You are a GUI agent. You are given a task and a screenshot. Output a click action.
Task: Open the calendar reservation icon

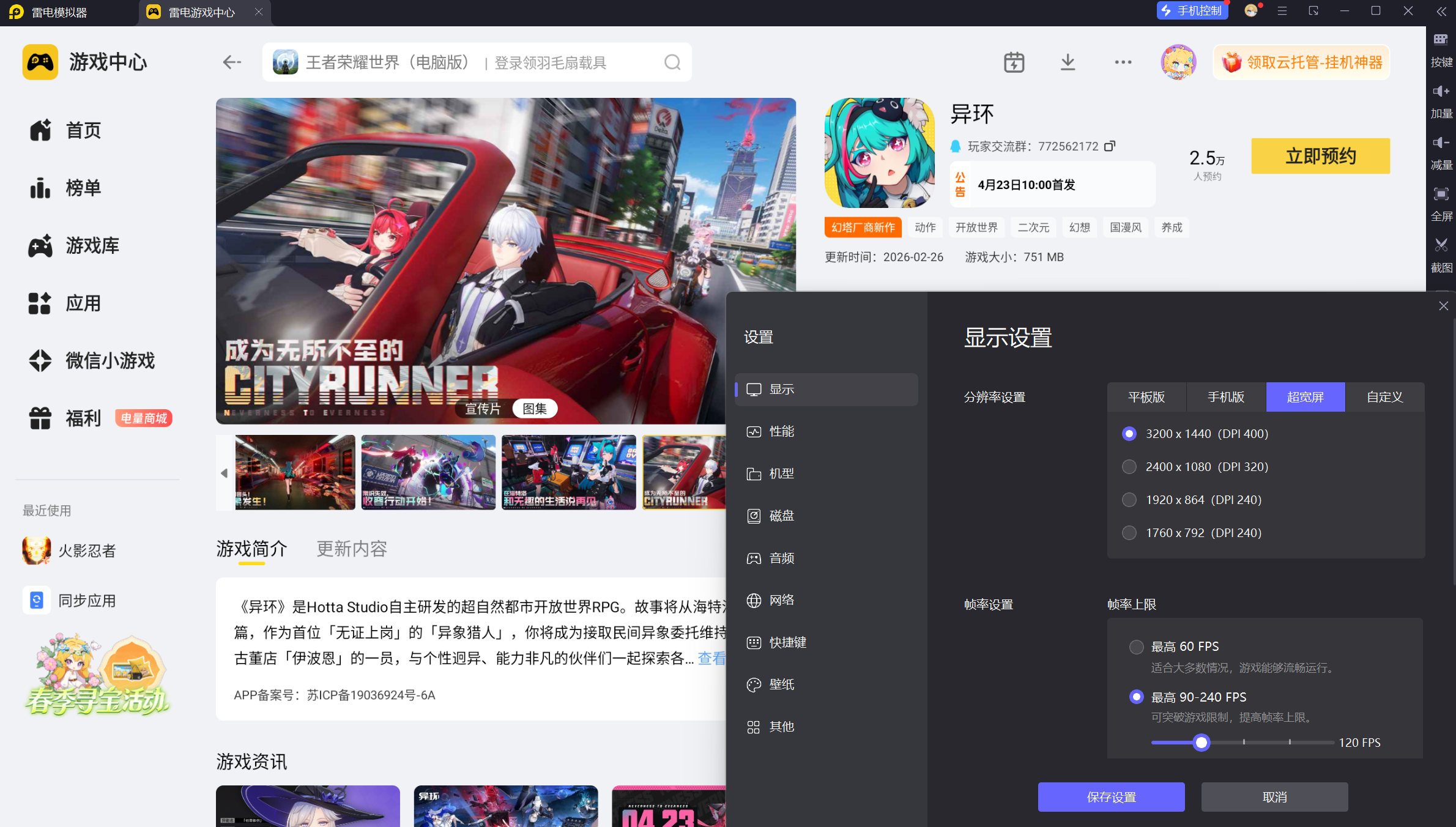tap(1014, 62)
